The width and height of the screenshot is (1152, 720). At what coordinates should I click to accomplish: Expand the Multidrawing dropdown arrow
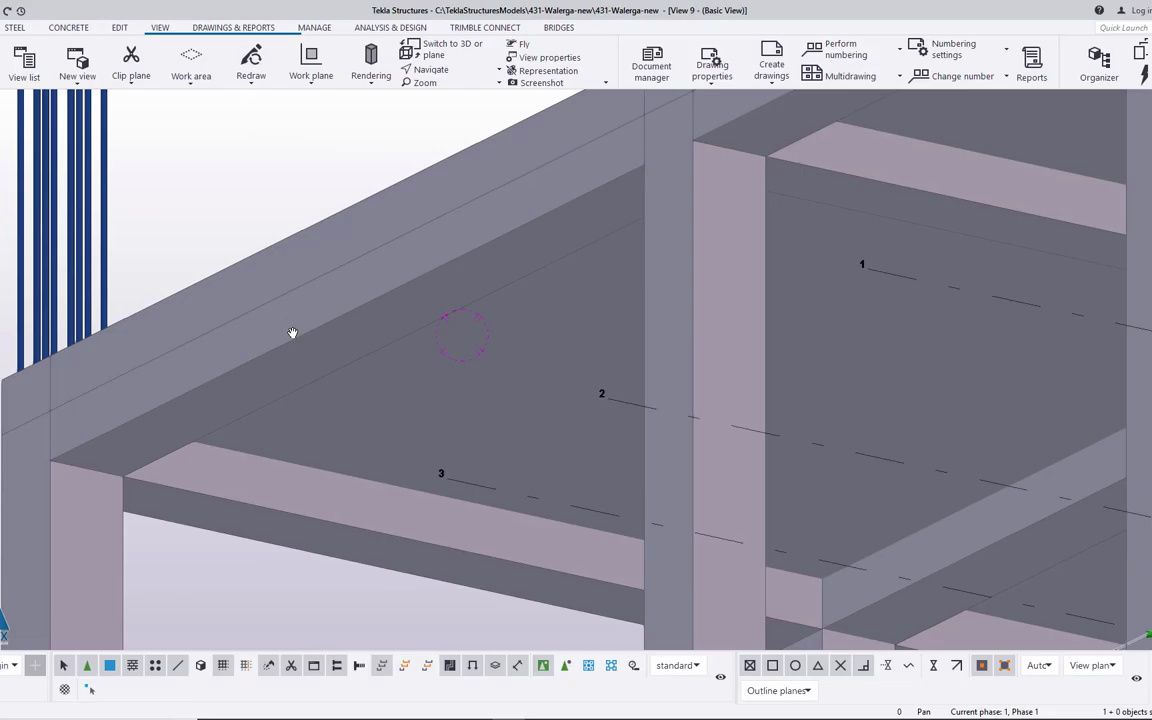coord(899,76)
